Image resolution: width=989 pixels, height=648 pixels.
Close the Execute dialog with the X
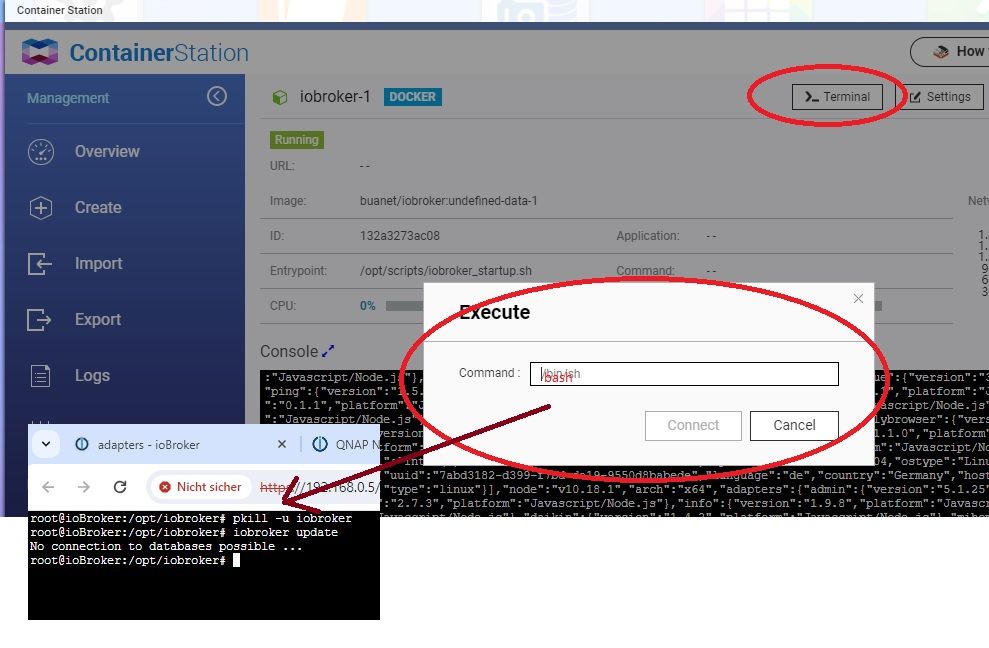pos(858,298)
